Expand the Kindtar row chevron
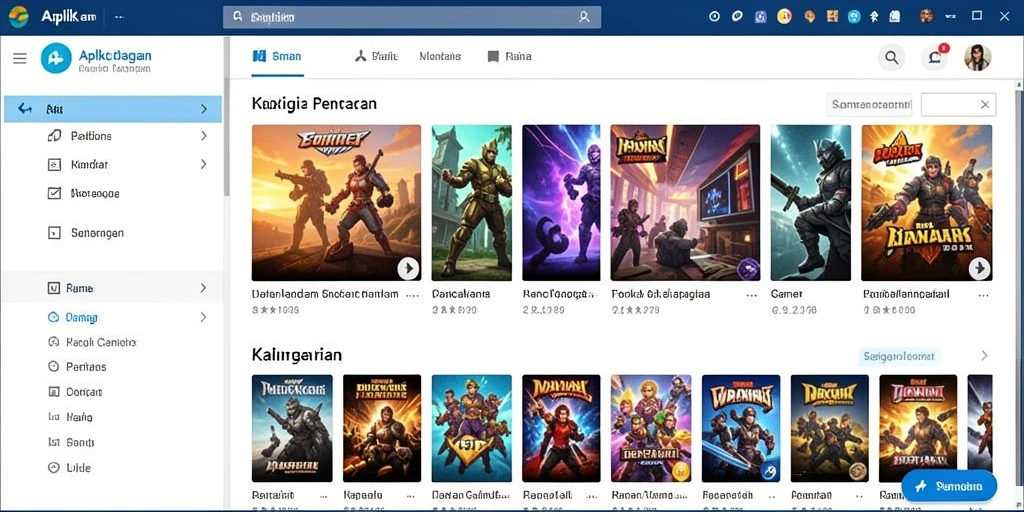Viewport: 1024px width, 512px height. pyautogui.click(x=204, y=164)
